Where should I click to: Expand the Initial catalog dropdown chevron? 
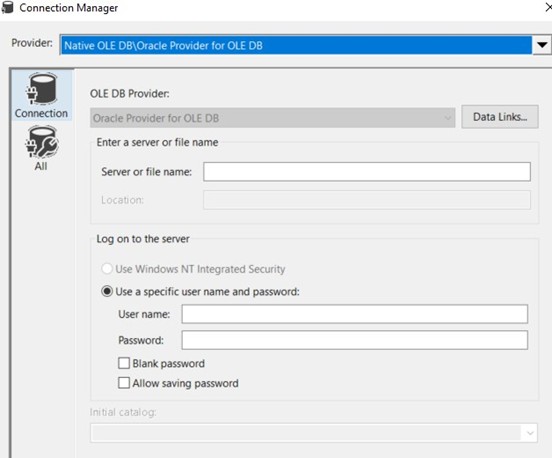coord(530,433)
